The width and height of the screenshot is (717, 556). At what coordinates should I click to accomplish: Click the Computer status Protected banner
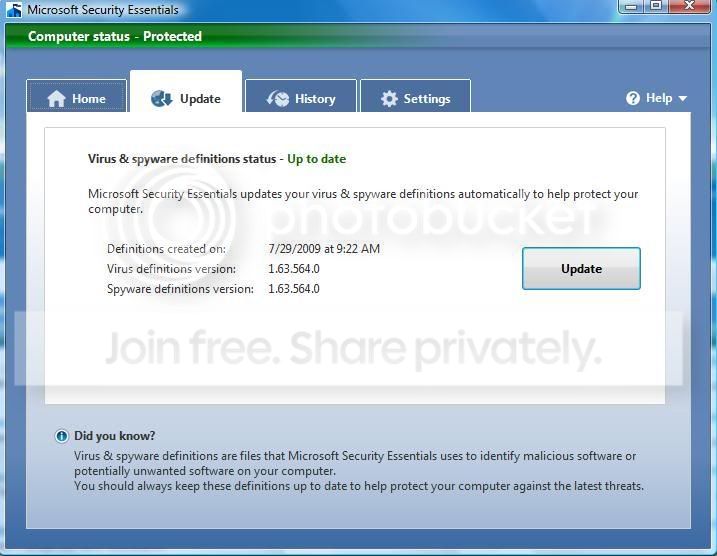[115, 36]
